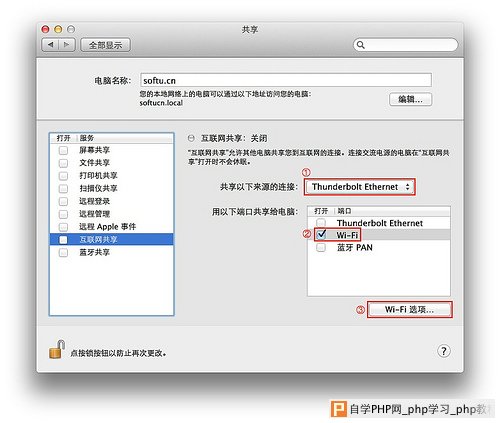Viewport: 500px width, 423px height.
Task: Toggle the Wi-Fi port checkbox
Action: pos(321,234)
